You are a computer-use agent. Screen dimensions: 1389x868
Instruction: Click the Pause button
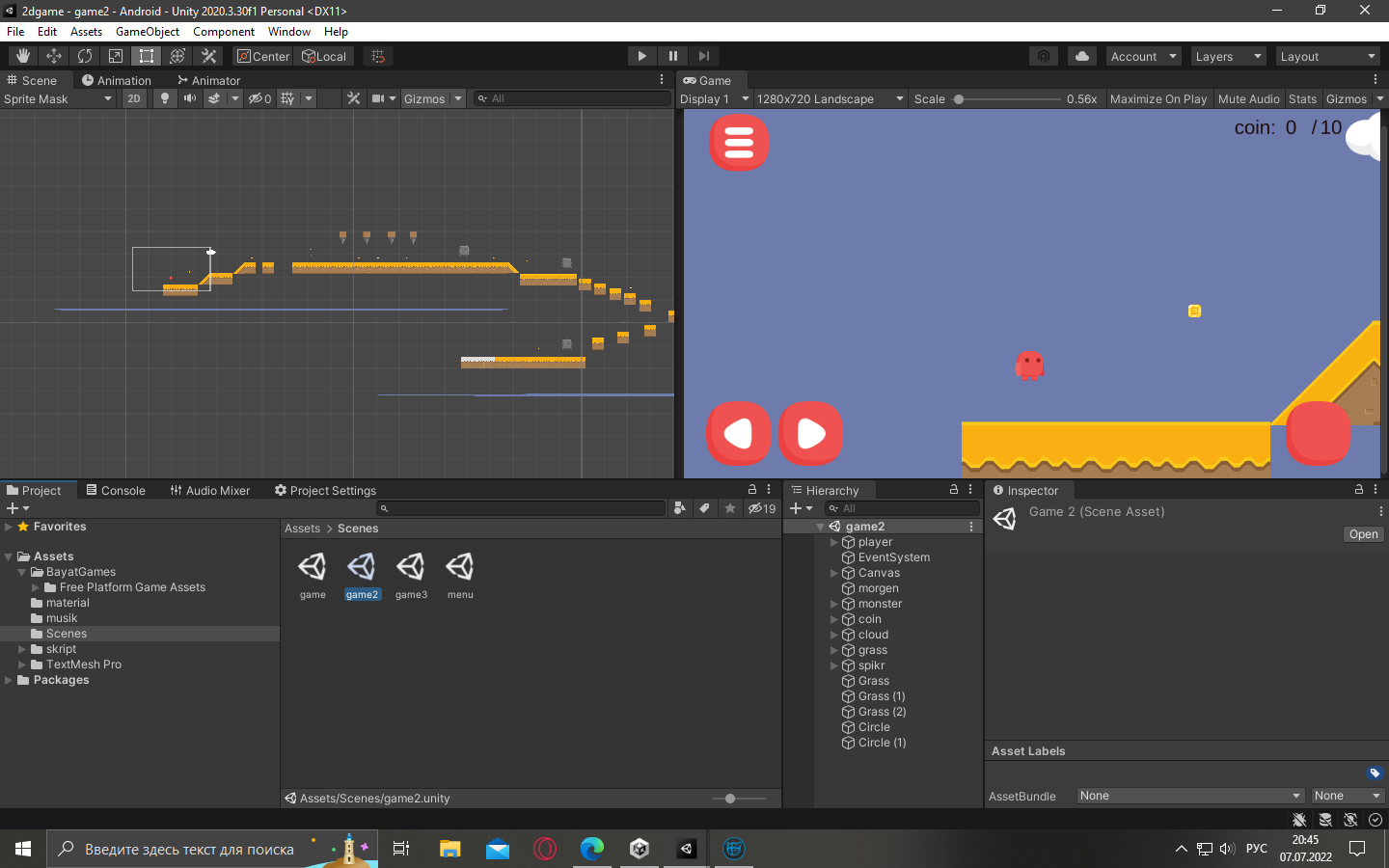coord(673,56)
